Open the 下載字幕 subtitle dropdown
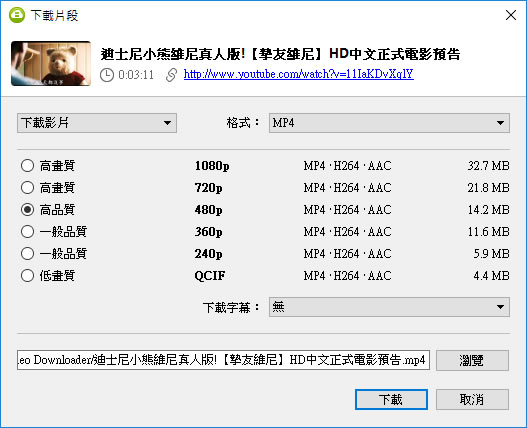Screen dimensions: 527x428 [x=389, y=307]
